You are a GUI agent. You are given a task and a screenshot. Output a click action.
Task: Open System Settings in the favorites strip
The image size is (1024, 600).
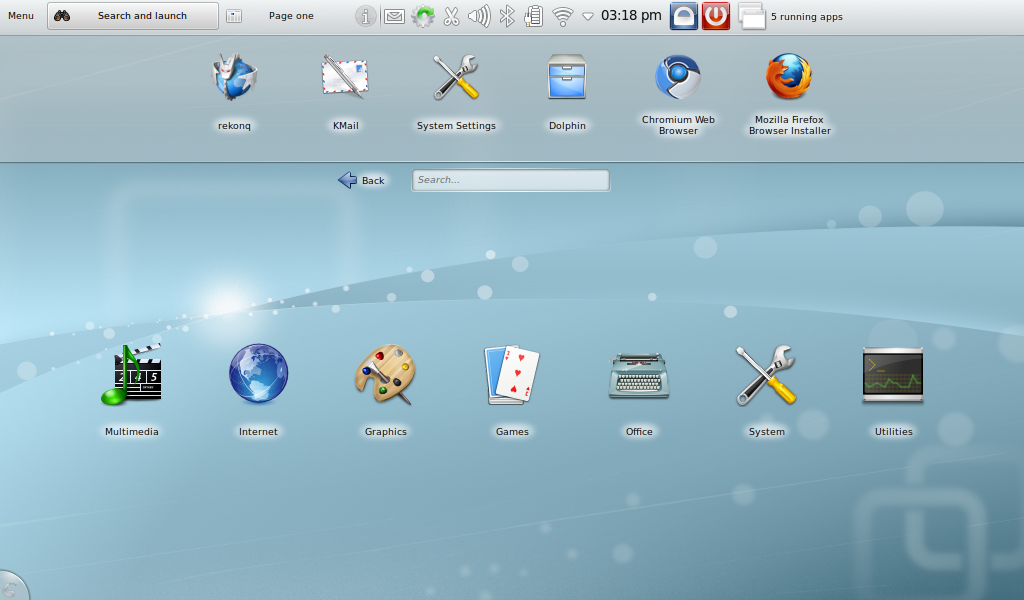click(456, 78)
